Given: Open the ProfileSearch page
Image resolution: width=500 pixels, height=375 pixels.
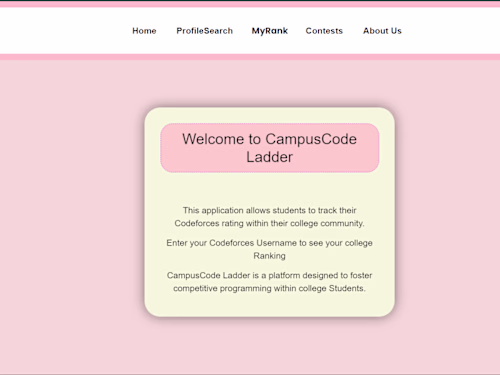Looking at the screenshot, I should click(204, 31).
